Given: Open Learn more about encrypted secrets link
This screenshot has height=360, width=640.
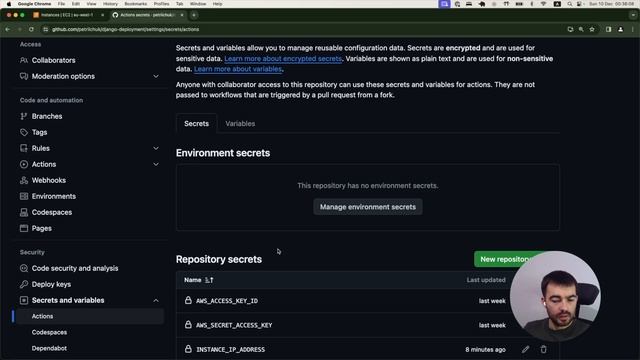Looking at the screenshot, I should click(x=283, y=59).
